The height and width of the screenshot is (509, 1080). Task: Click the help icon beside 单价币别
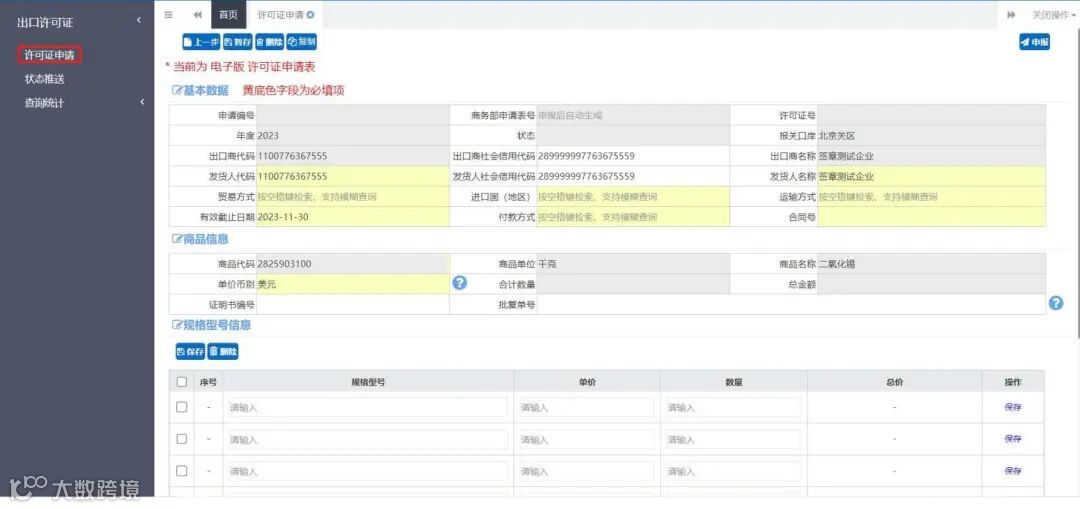tap(459, 282)
